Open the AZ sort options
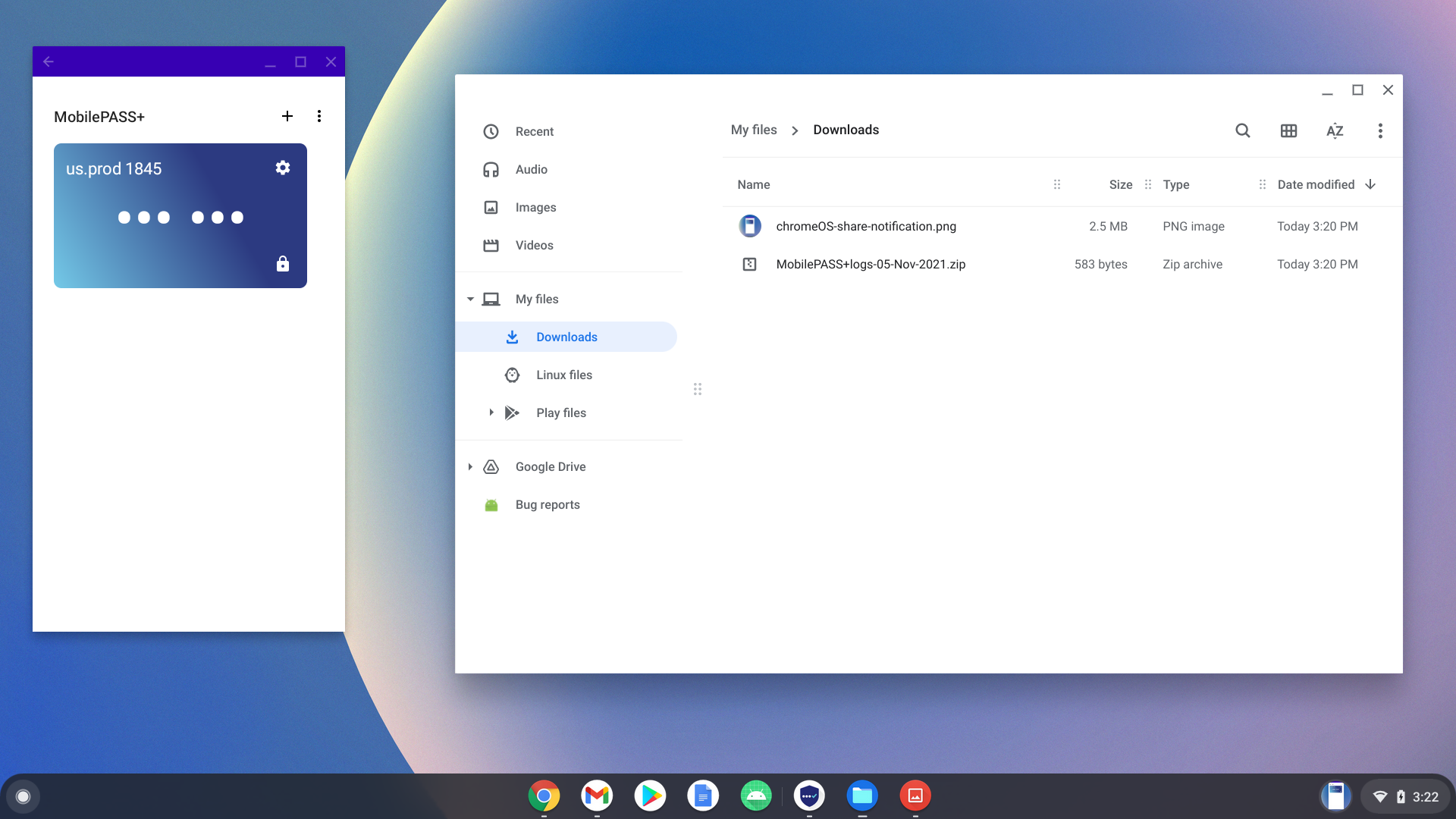Image resolution: width=1456 pixels, height=819 pixels. pos(1335,130)
